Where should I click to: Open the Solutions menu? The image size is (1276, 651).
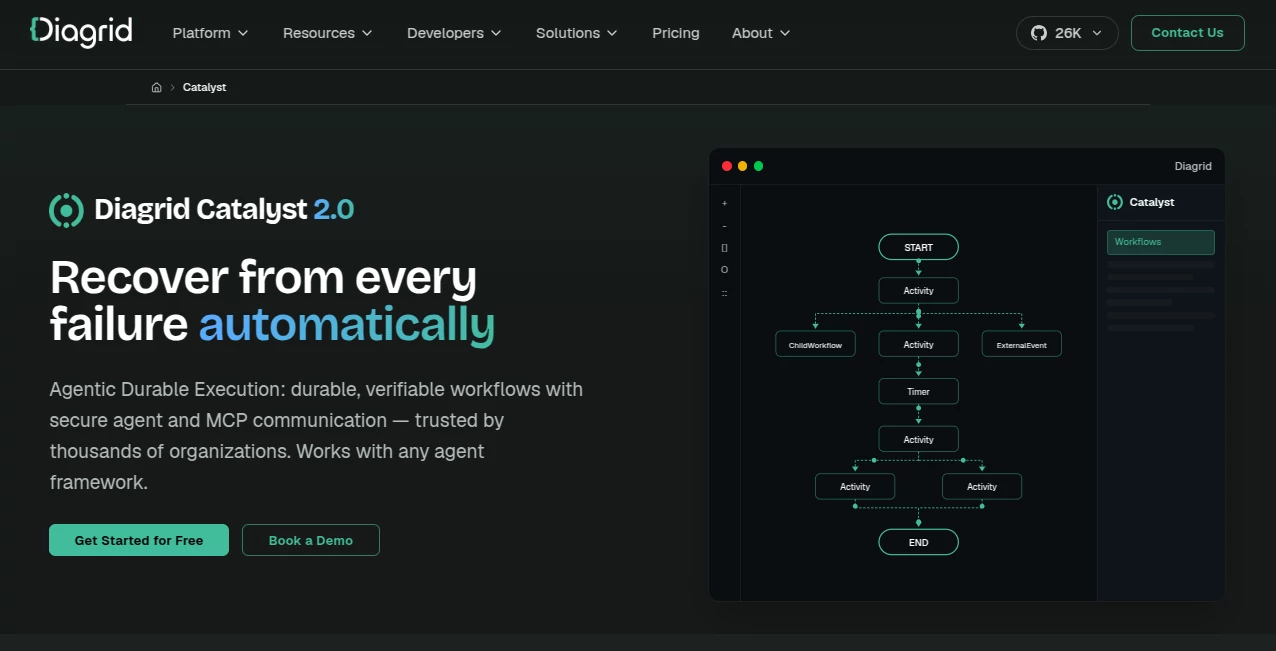click(577, 33)
